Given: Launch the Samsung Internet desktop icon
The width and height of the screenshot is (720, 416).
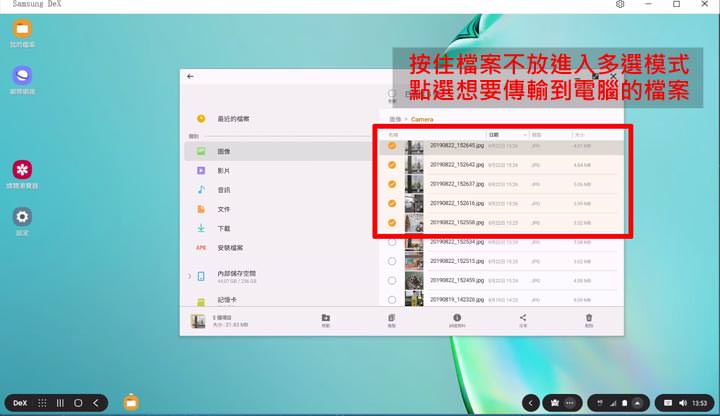Looking at the screenshot, I should point(22,75).
